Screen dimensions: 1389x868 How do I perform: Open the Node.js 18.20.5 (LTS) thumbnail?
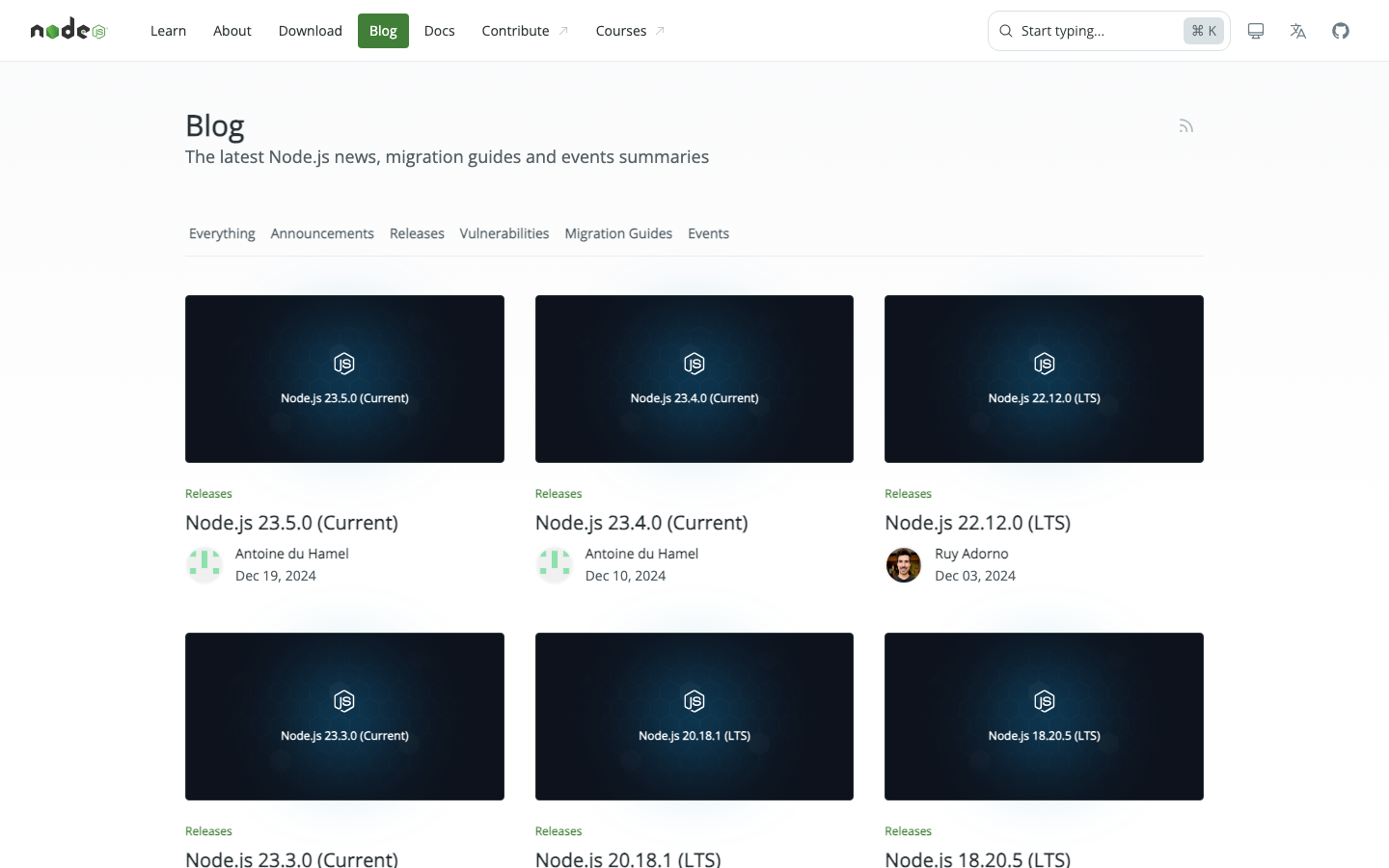click(x=1044, y=717)
